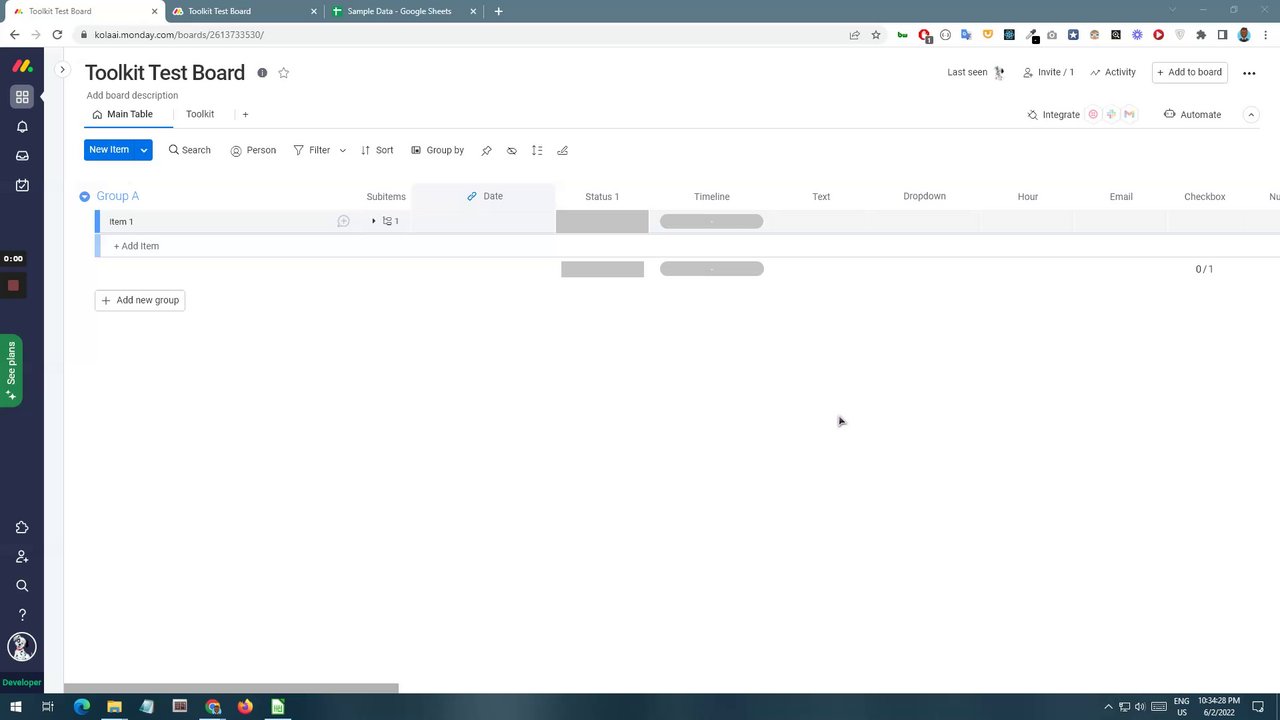Screen dimensions: 1280x720
Task: Open the Filter options dropdown arrow
Action: [x=342, y=151]
